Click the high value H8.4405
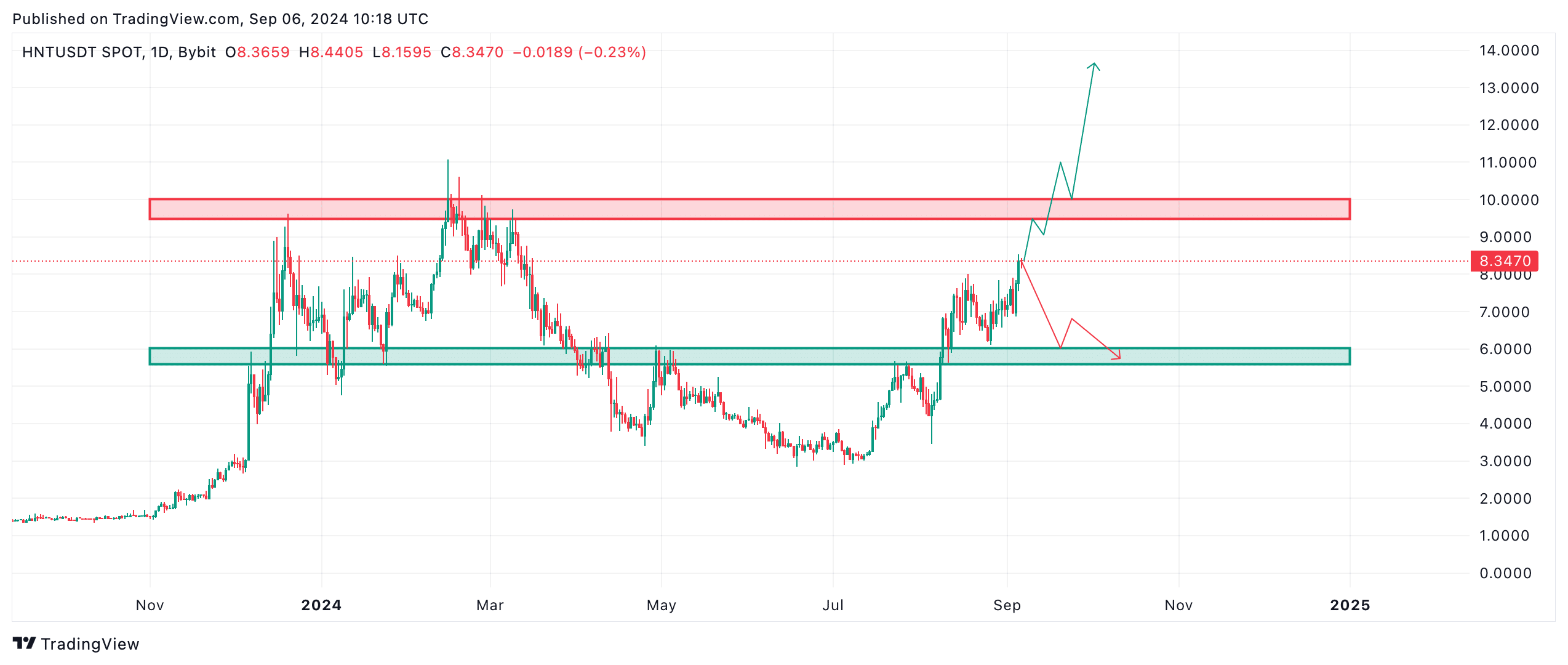1568x665 pixels. pos(331,52)
